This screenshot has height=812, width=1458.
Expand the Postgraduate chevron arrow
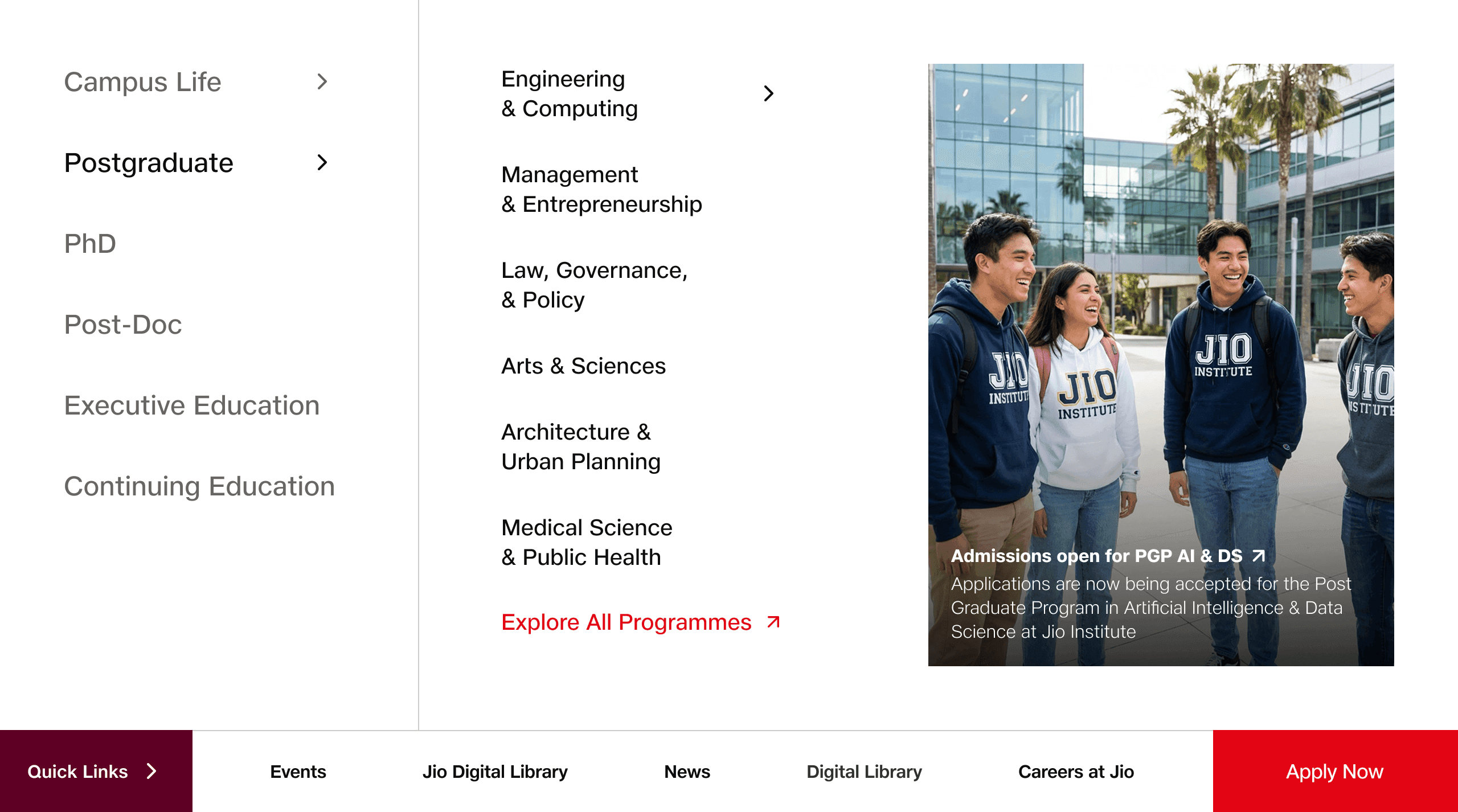322,163
